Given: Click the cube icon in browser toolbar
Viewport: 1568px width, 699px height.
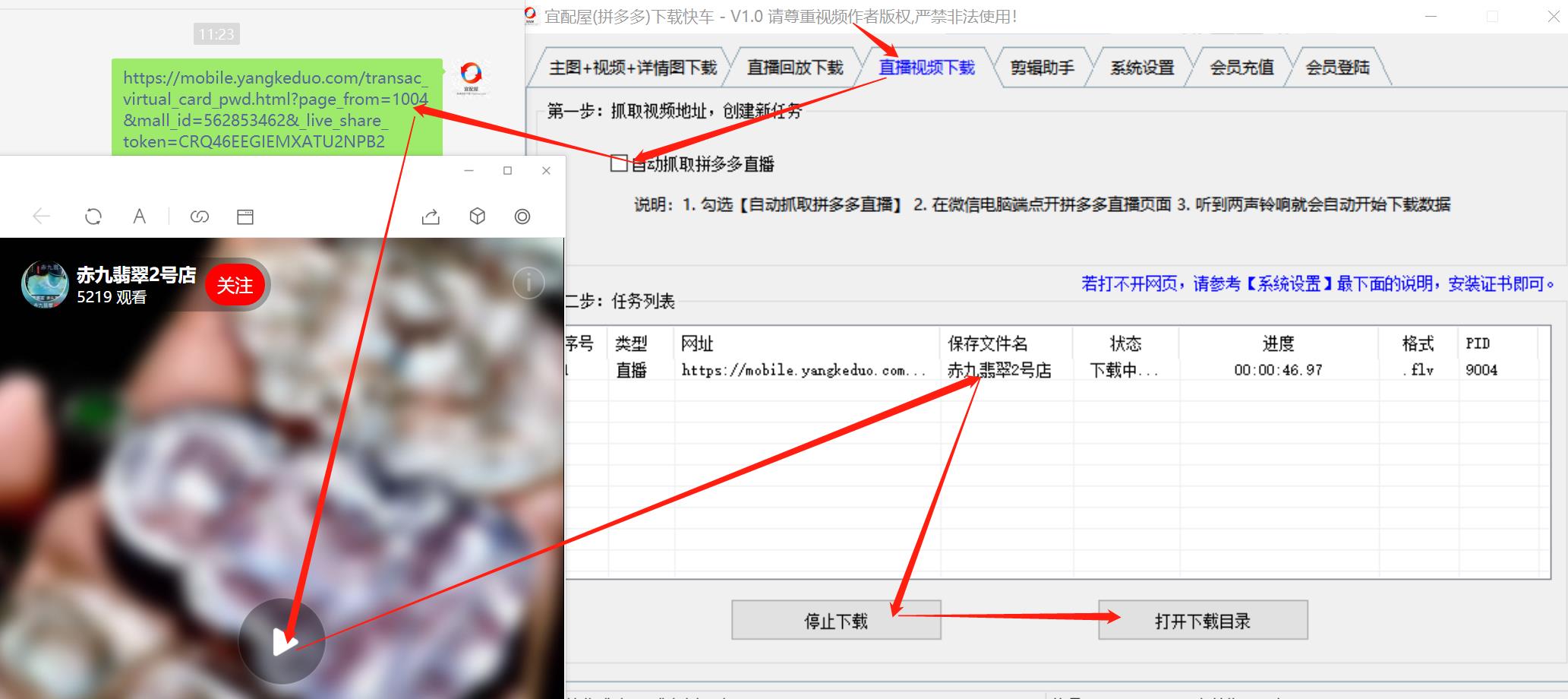Looking at the screenshot, I should click(x=477, y=217).
